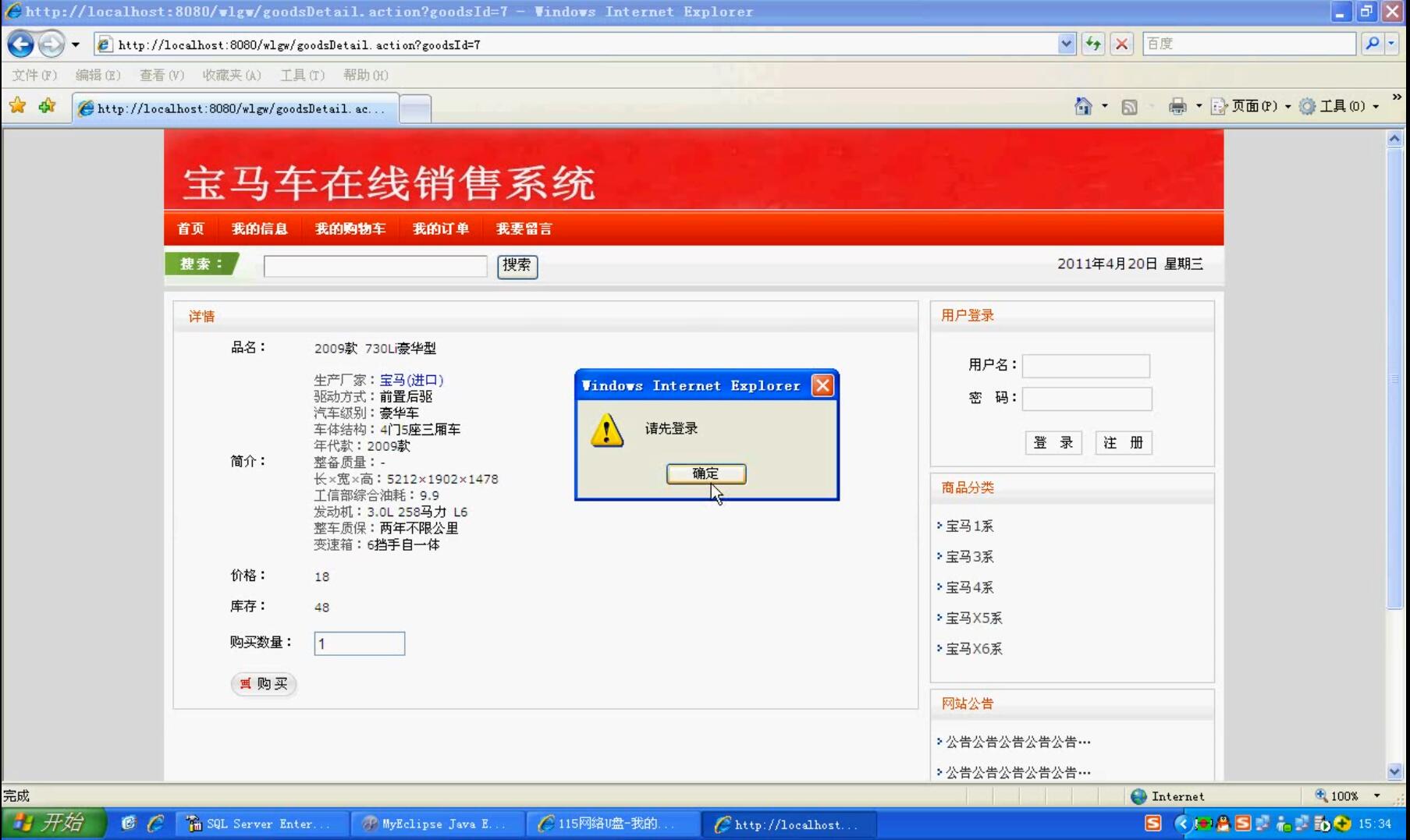Open the 宝马3系 category

click(x=970, y=557)
